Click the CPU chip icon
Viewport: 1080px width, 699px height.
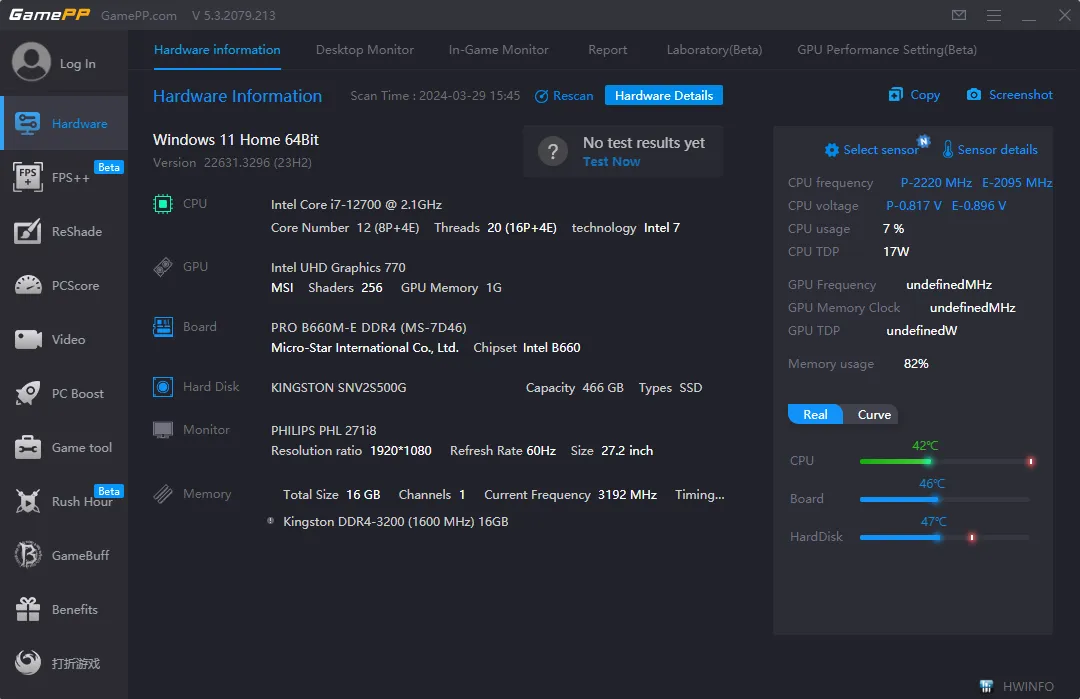[x=163, y=204]
